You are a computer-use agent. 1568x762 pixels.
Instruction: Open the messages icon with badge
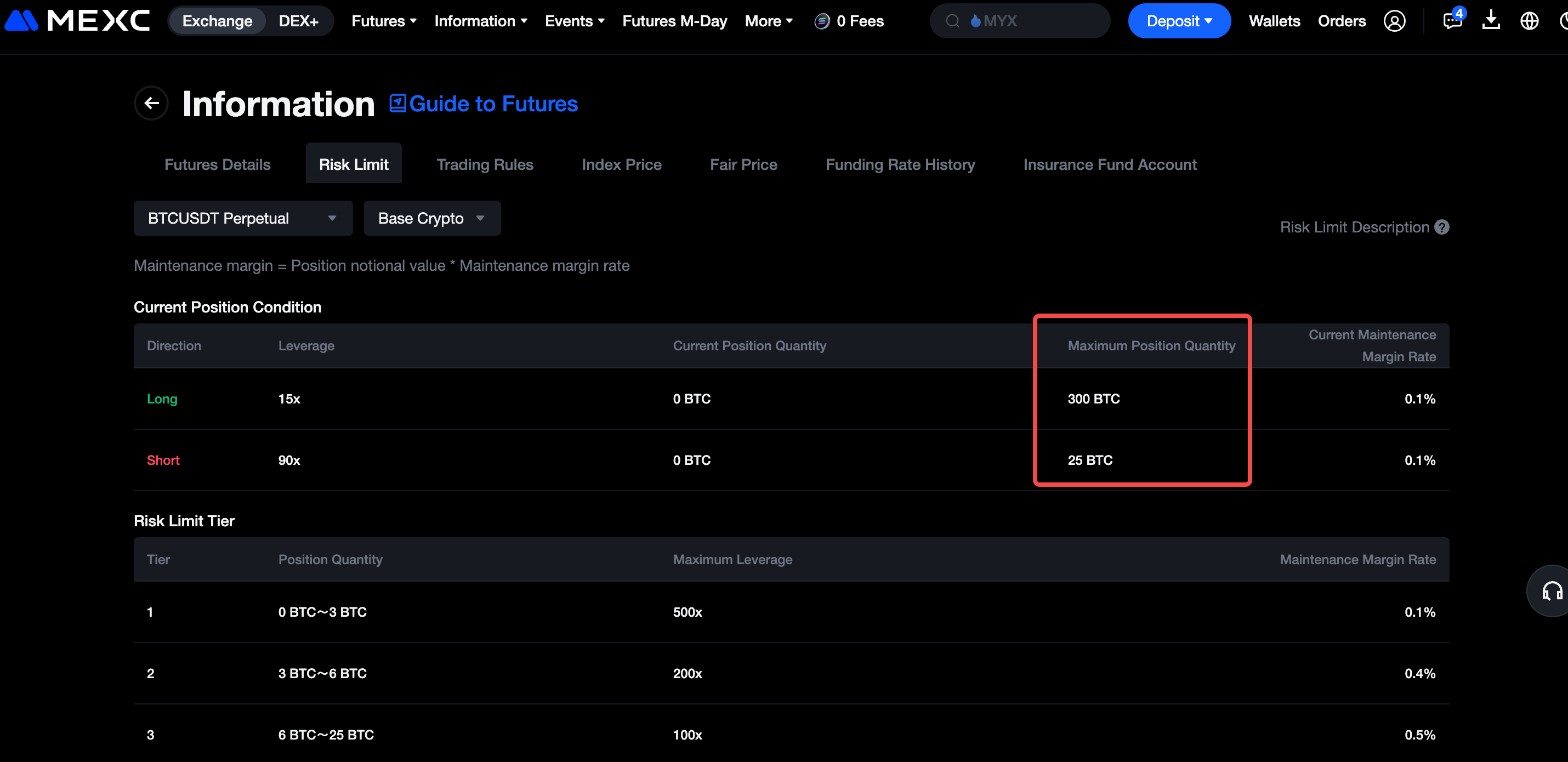point(1452,21)
